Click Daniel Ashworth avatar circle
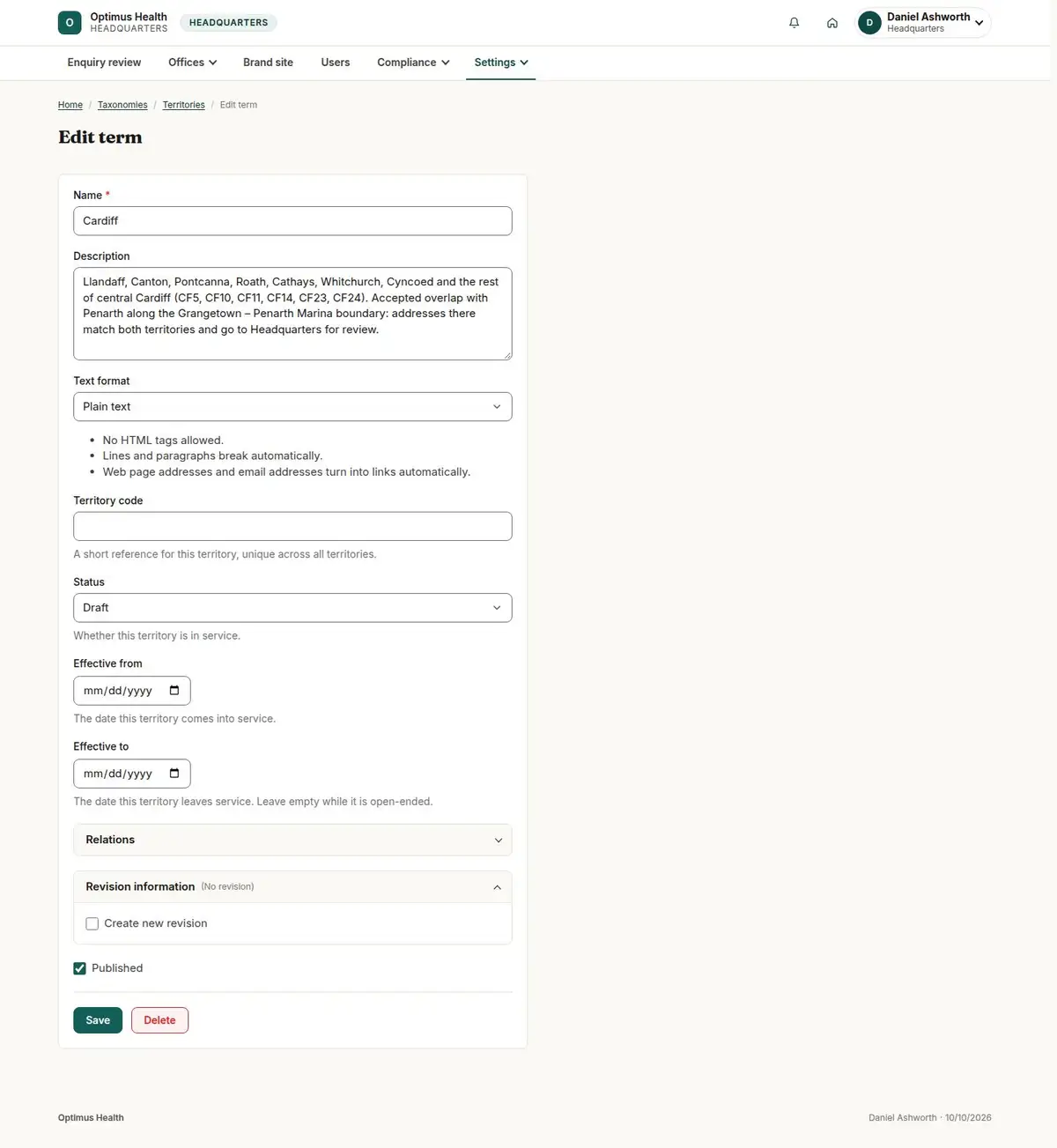1057x1148 pixels. coord(869,23)
